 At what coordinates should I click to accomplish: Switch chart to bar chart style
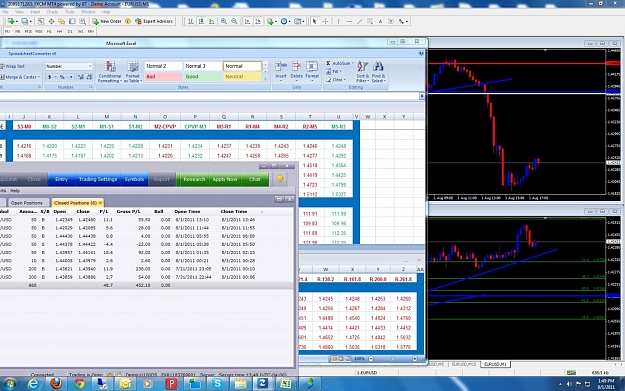pyautogui.click(x=191, y=21)
